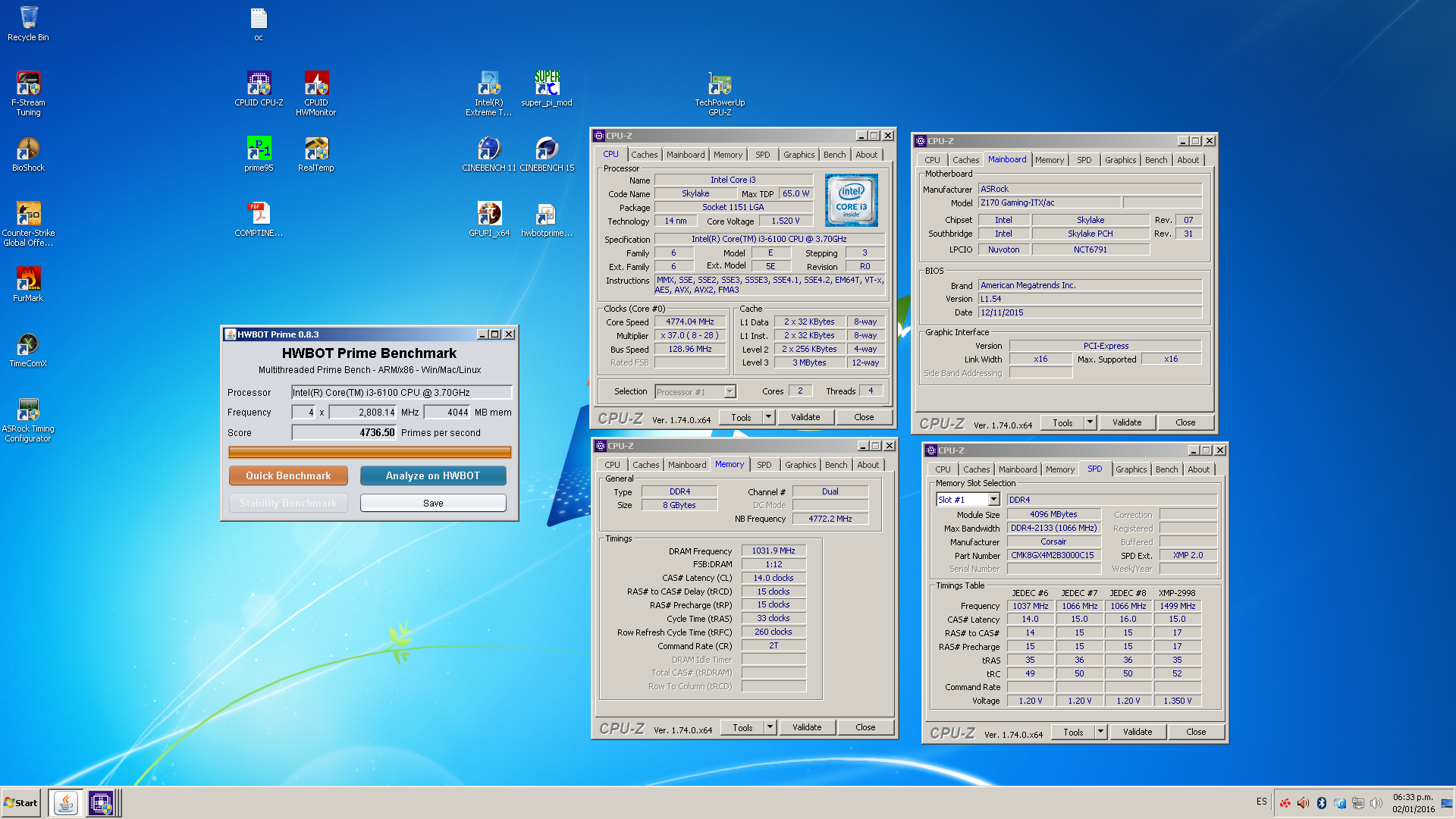This screenshot has height=819, width=1456.
Task: Click the Z170 Gaming-ITX/ac model value
Action: point(1050,202)
